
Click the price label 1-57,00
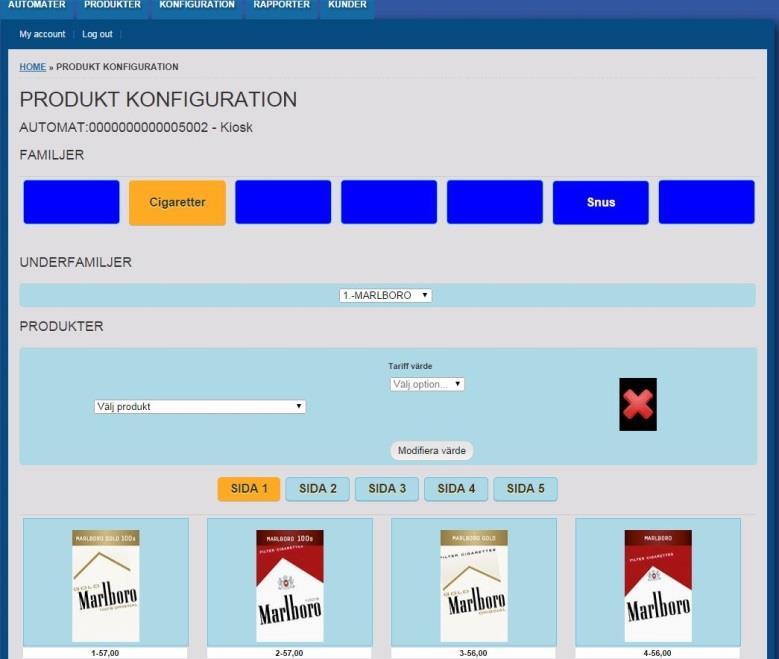[x=105, y=653]
